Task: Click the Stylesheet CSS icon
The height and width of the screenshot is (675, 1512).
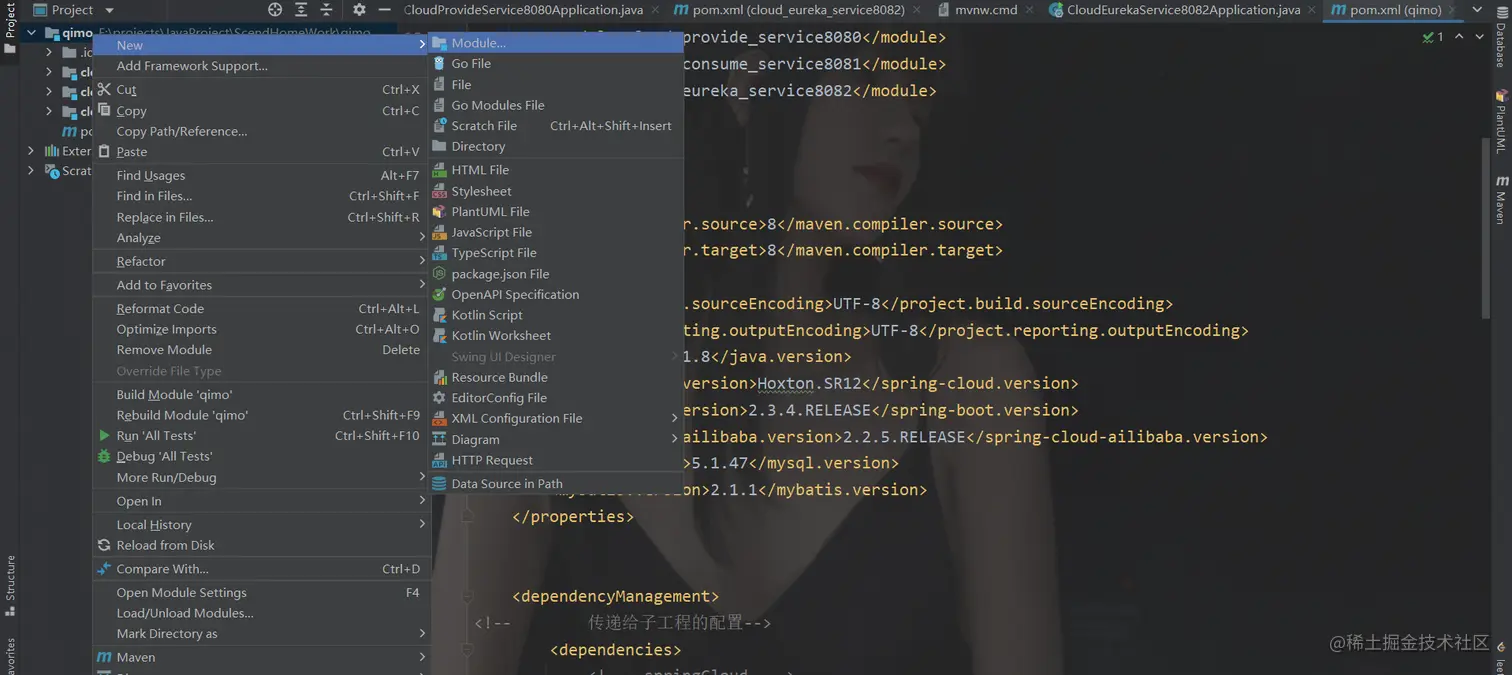Action: pos(439,191)
